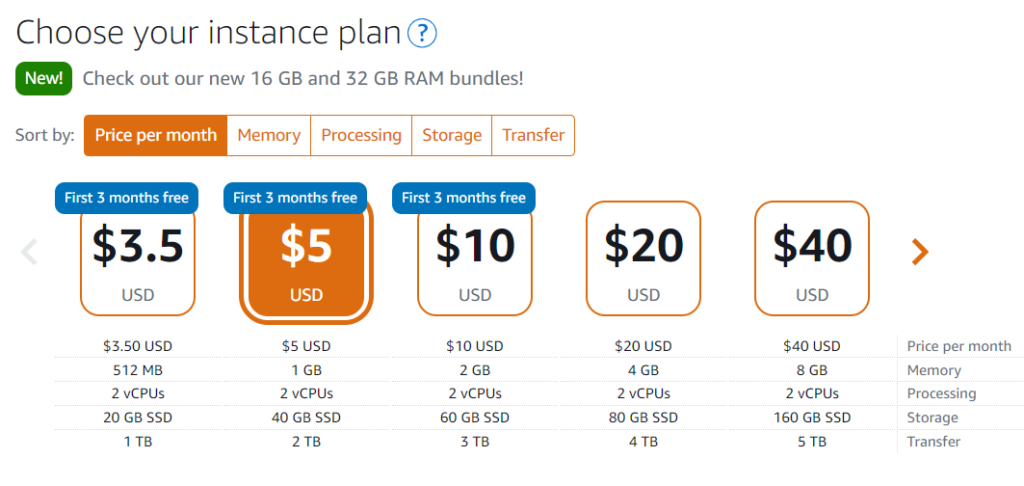Choose the $20 USD instance plan
This screenshot has width=1024, height=486.
click(x=643, y=258)
